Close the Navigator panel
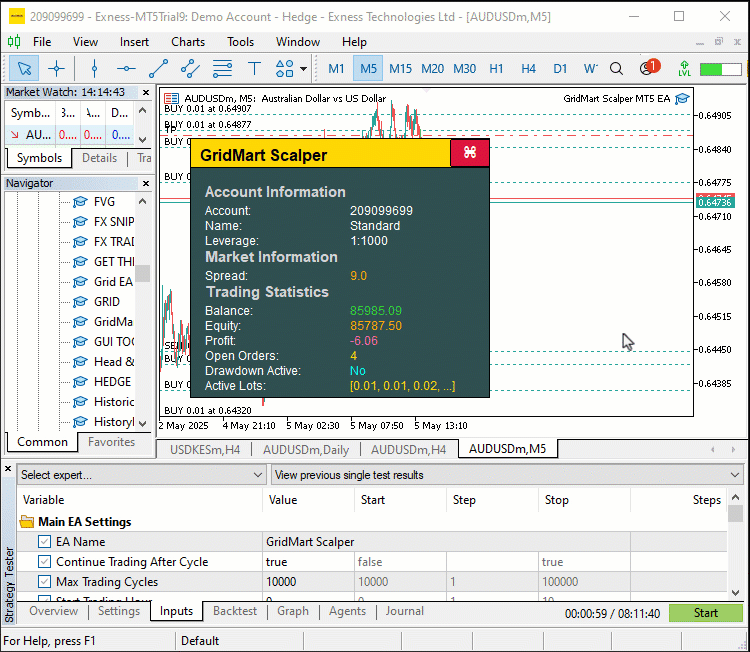The height and width of the screenshot is (652, 750). coord(146,183)
